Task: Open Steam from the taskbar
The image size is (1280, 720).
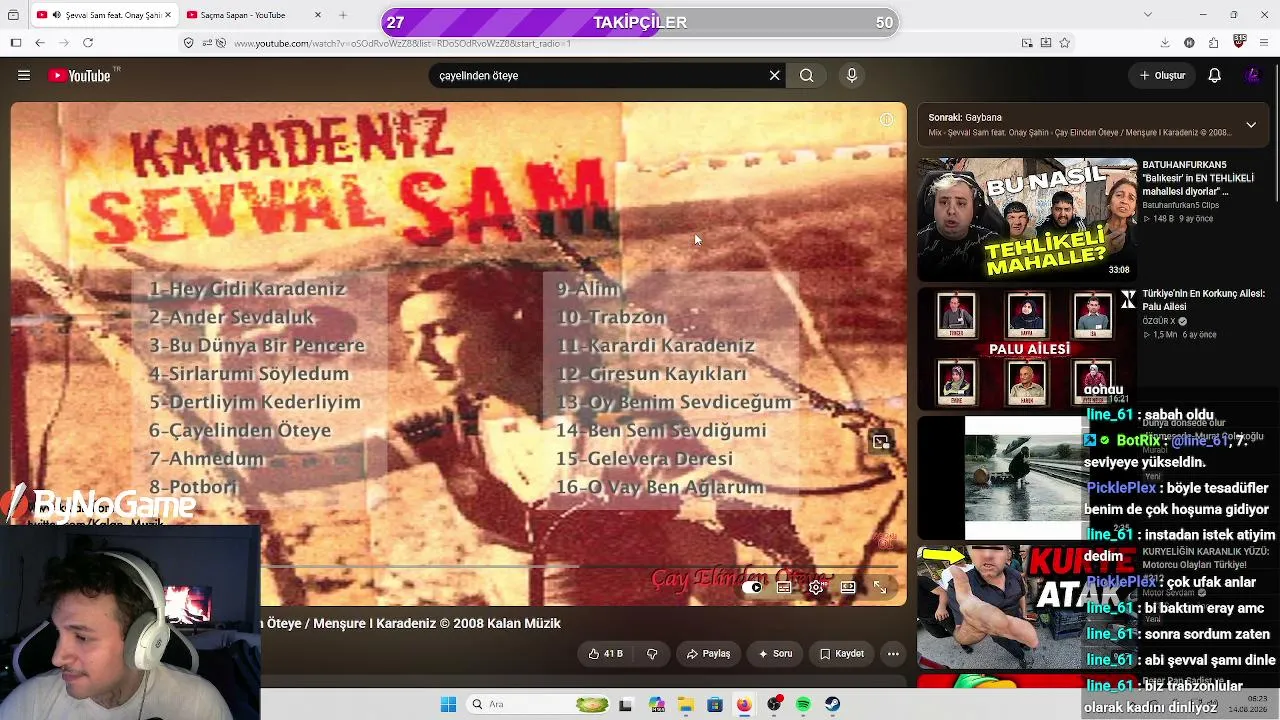Action: pyautogui.click(x=833, y=704)
